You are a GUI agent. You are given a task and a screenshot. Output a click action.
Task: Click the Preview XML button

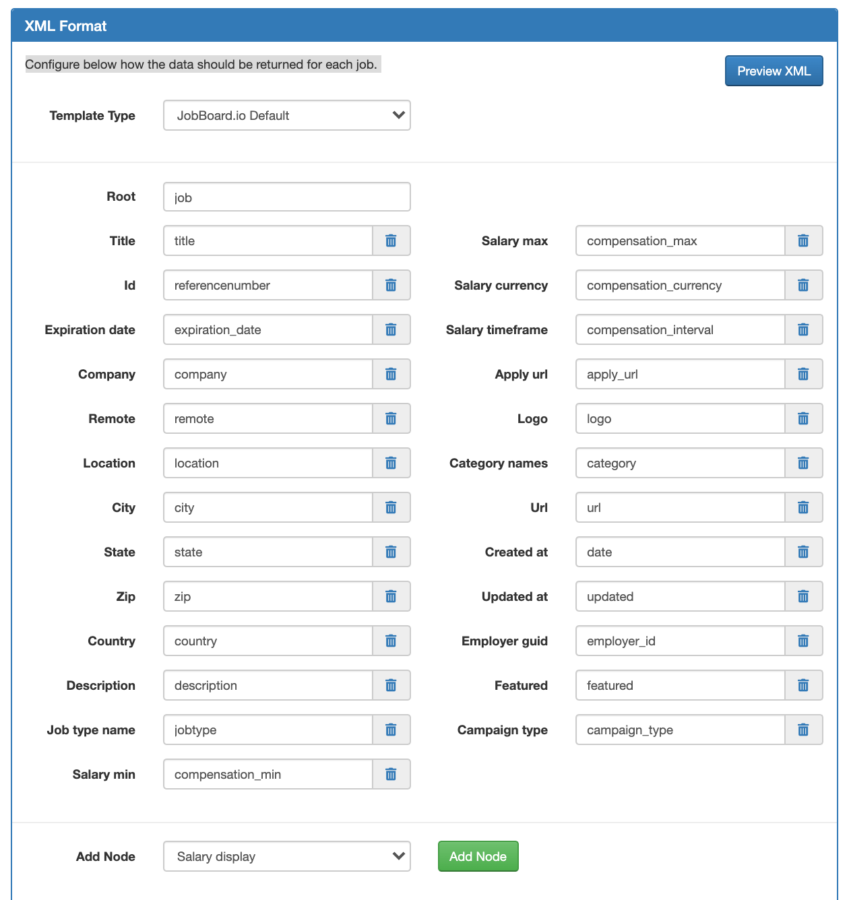(774, 71)
